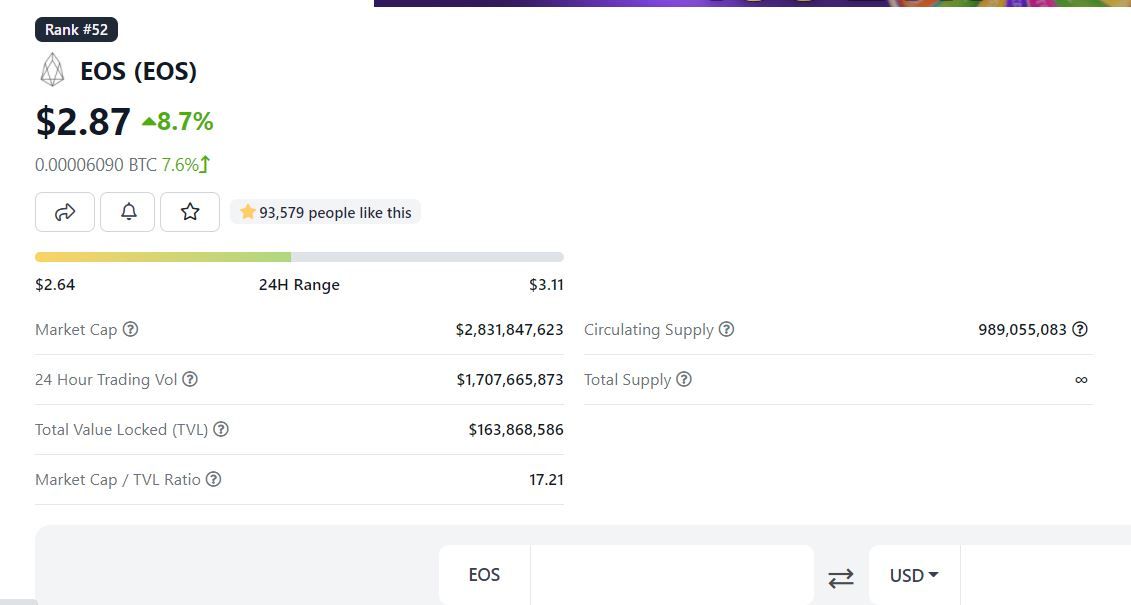Click Total Value Locked help icon
This screenshot has height=605, width=1131.
tap(221, 429)
